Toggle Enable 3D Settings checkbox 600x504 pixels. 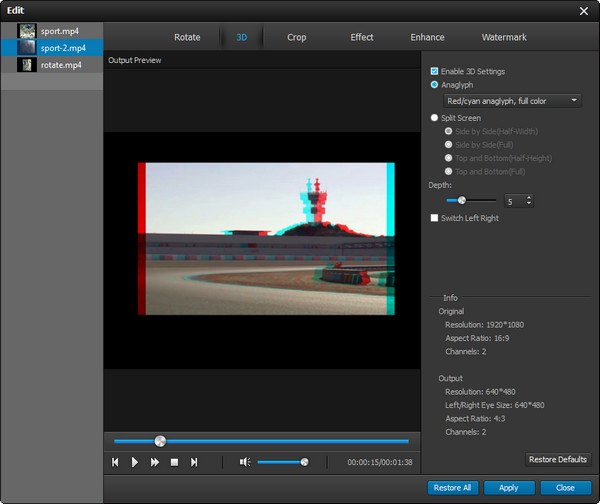pos(434,71)
